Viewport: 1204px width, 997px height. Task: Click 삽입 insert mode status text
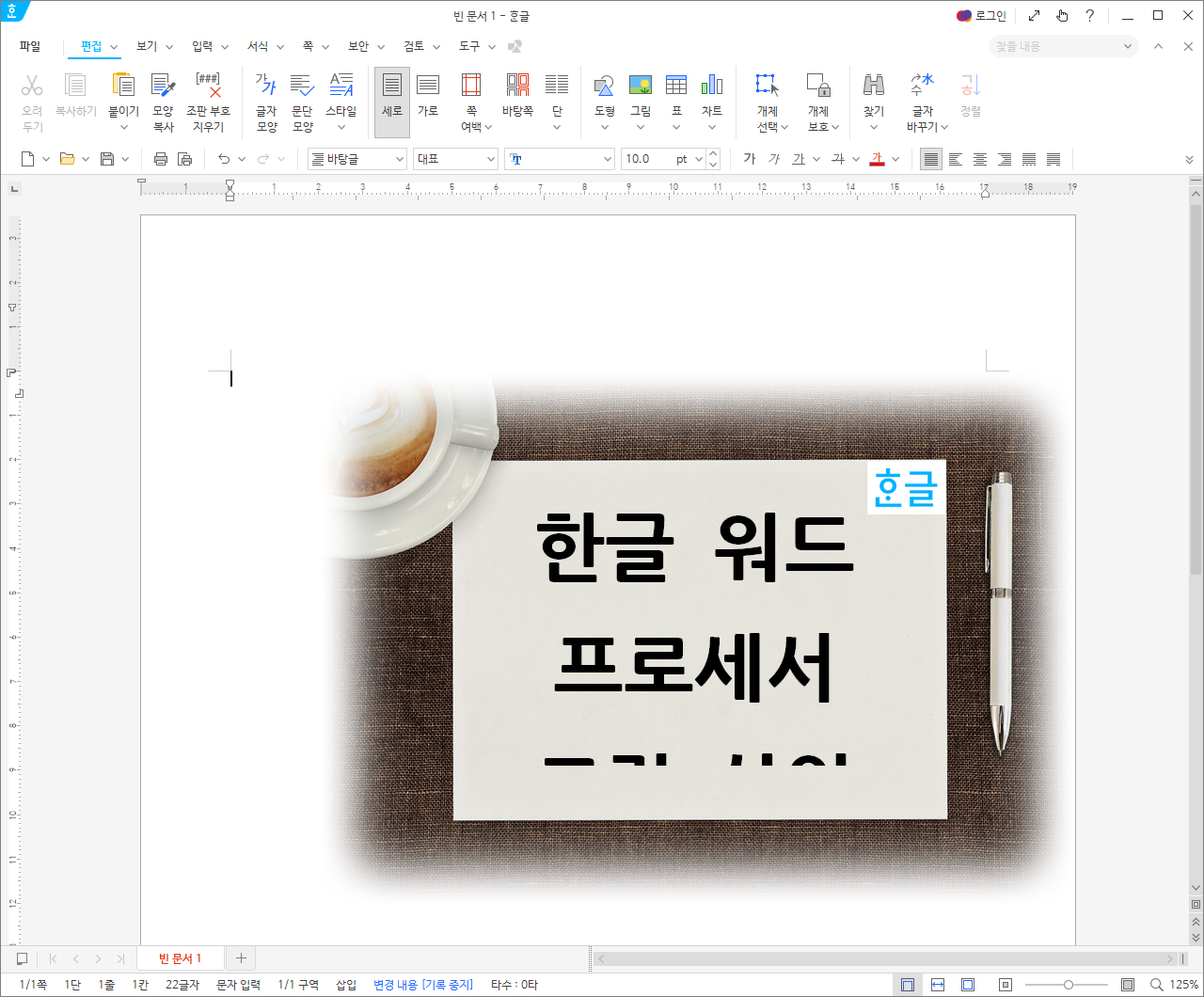pos(346,985)
